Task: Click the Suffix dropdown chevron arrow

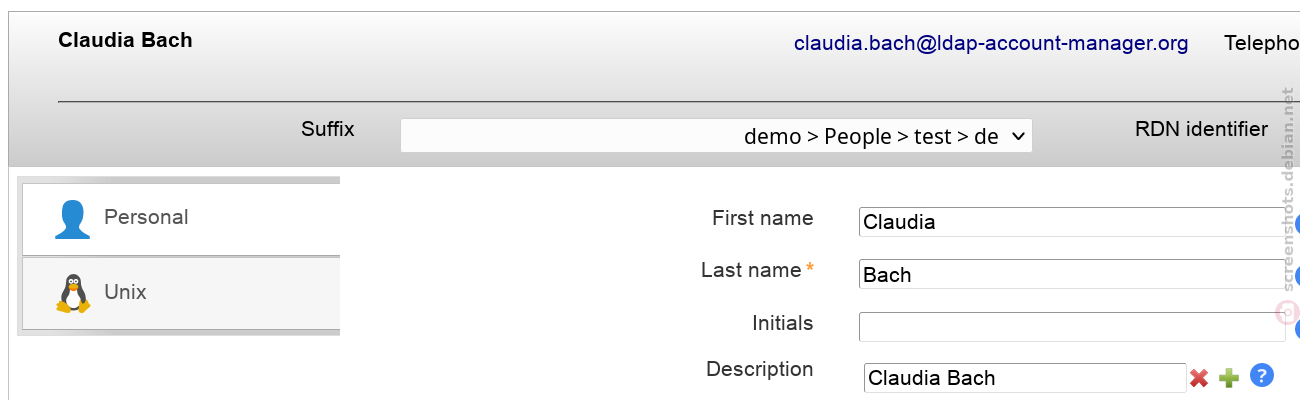Action: point(1018,136)
